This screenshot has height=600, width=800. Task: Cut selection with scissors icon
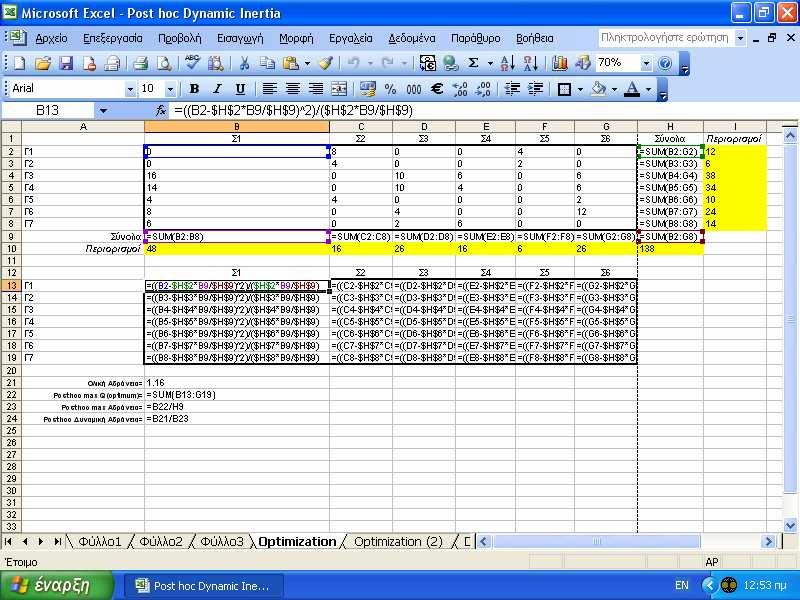tap(244, 63)
